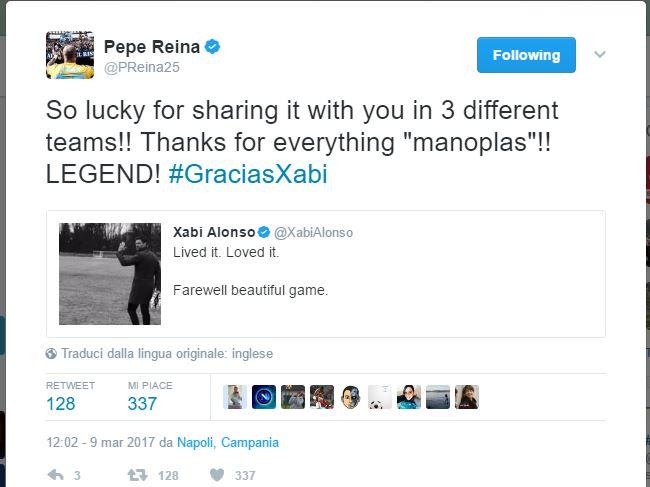650x487 pixels.
Task: View the 128 retweets list
Action: pyautogui.click(x=61, y=404)
